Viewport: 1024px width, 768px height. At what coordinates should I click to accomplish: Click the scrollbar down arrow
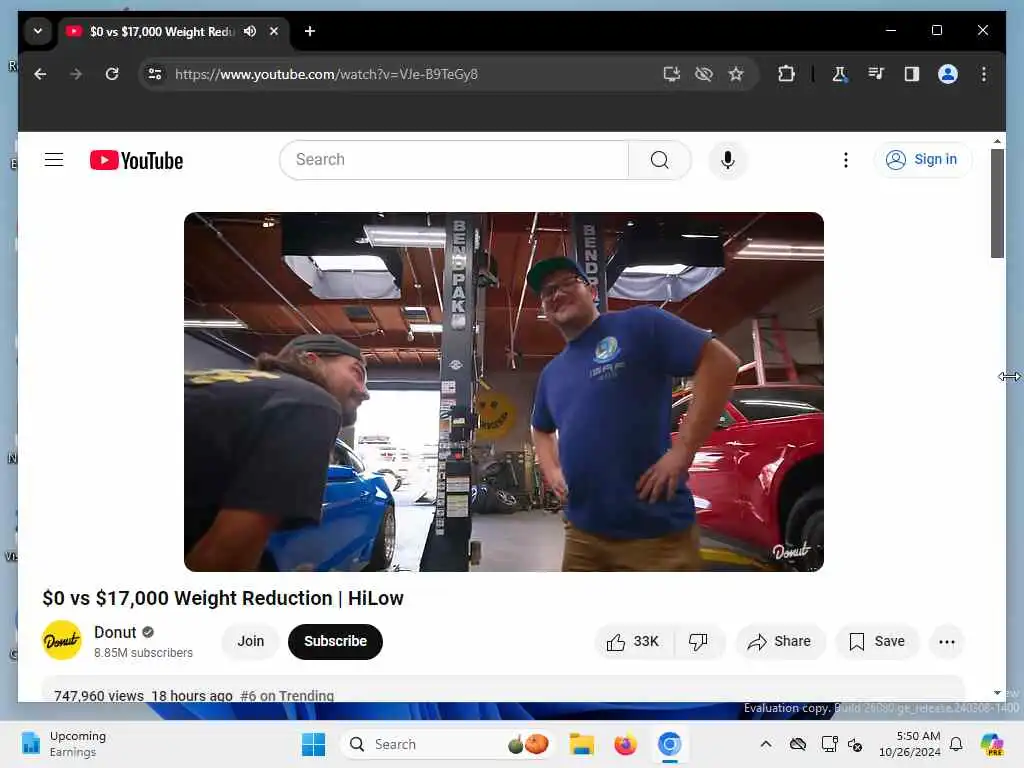coord(997,692)
